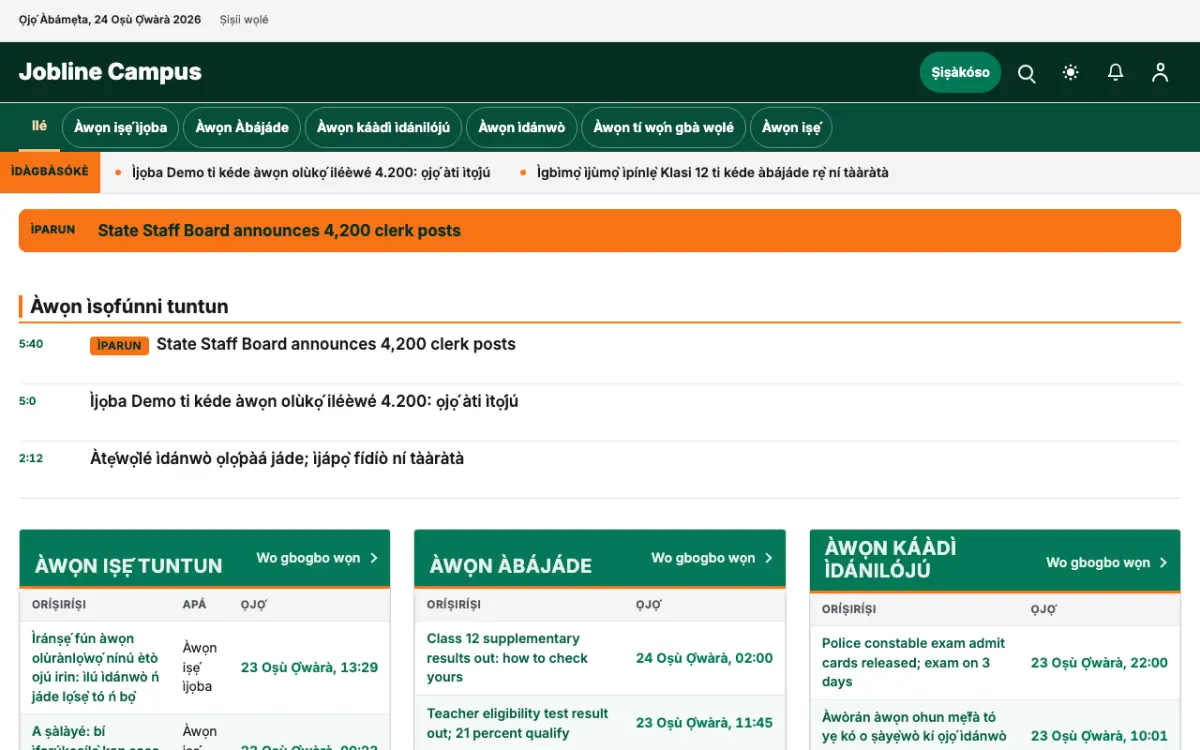
Task: Open the search icon in header
Action: pyautogui.click(x=1026, y=73)
